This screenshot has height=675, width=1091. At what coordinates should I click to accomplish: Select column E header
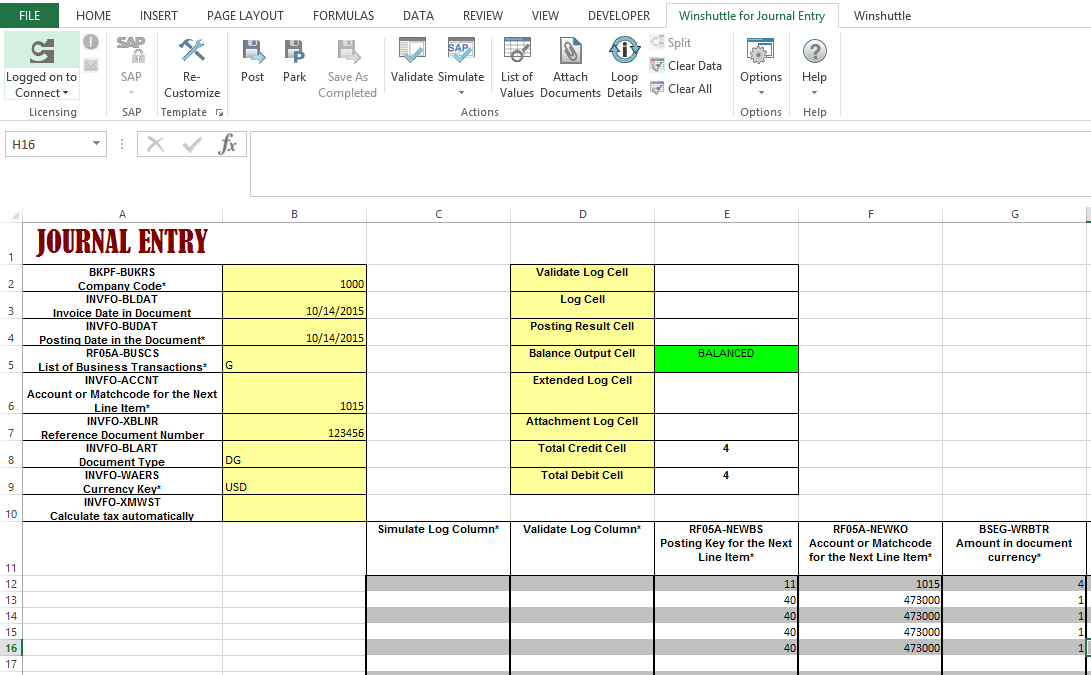pos(726,214)
